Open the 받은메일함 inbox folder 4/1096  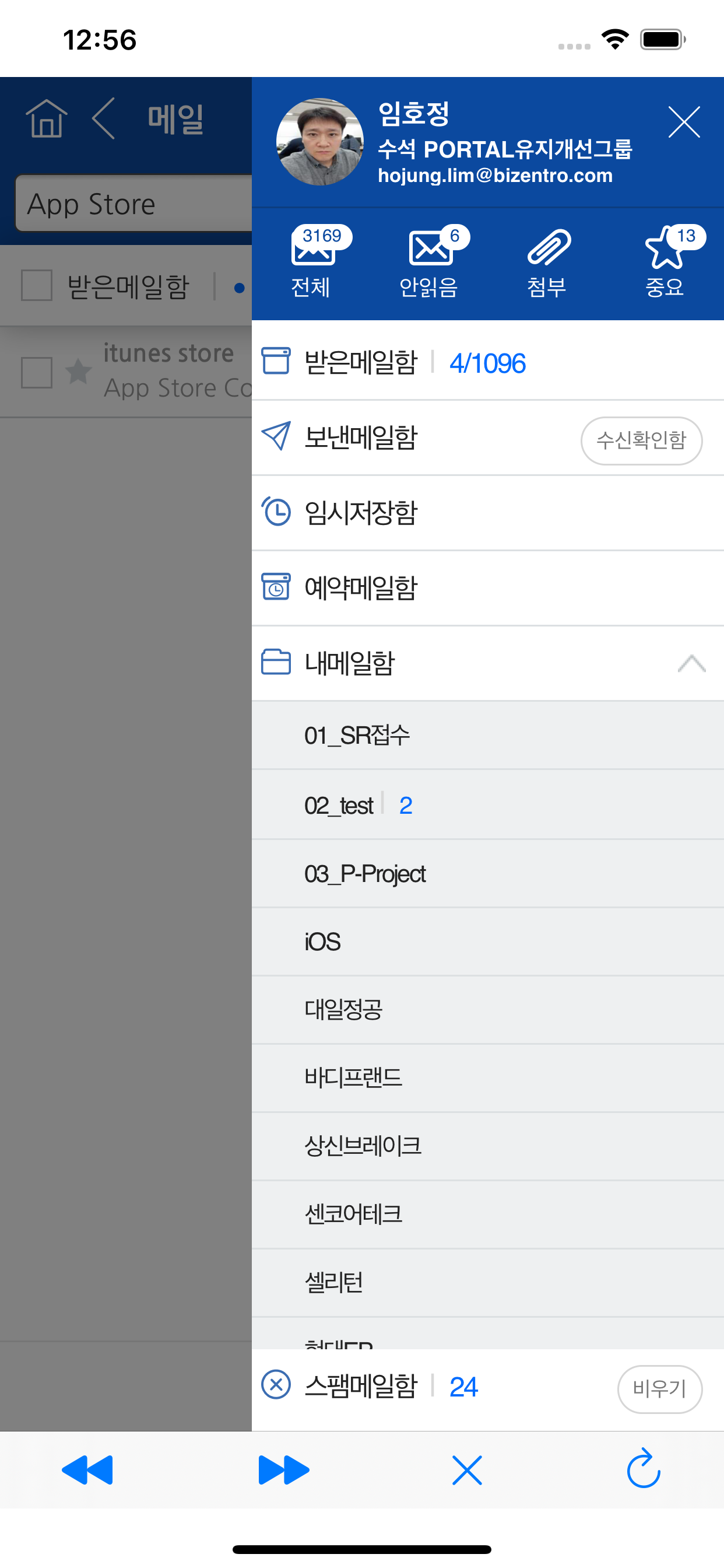point(488,362)
